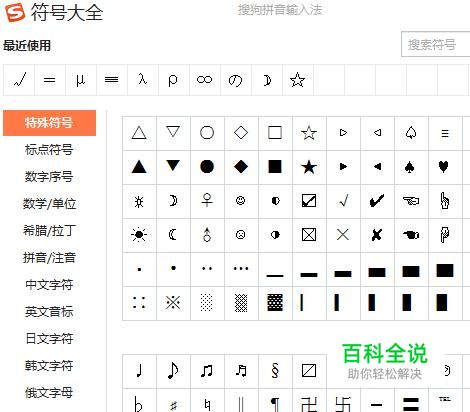Open the 中文字符 category
The width and height of the screenshot is (470, 412).
pos(49,285)
